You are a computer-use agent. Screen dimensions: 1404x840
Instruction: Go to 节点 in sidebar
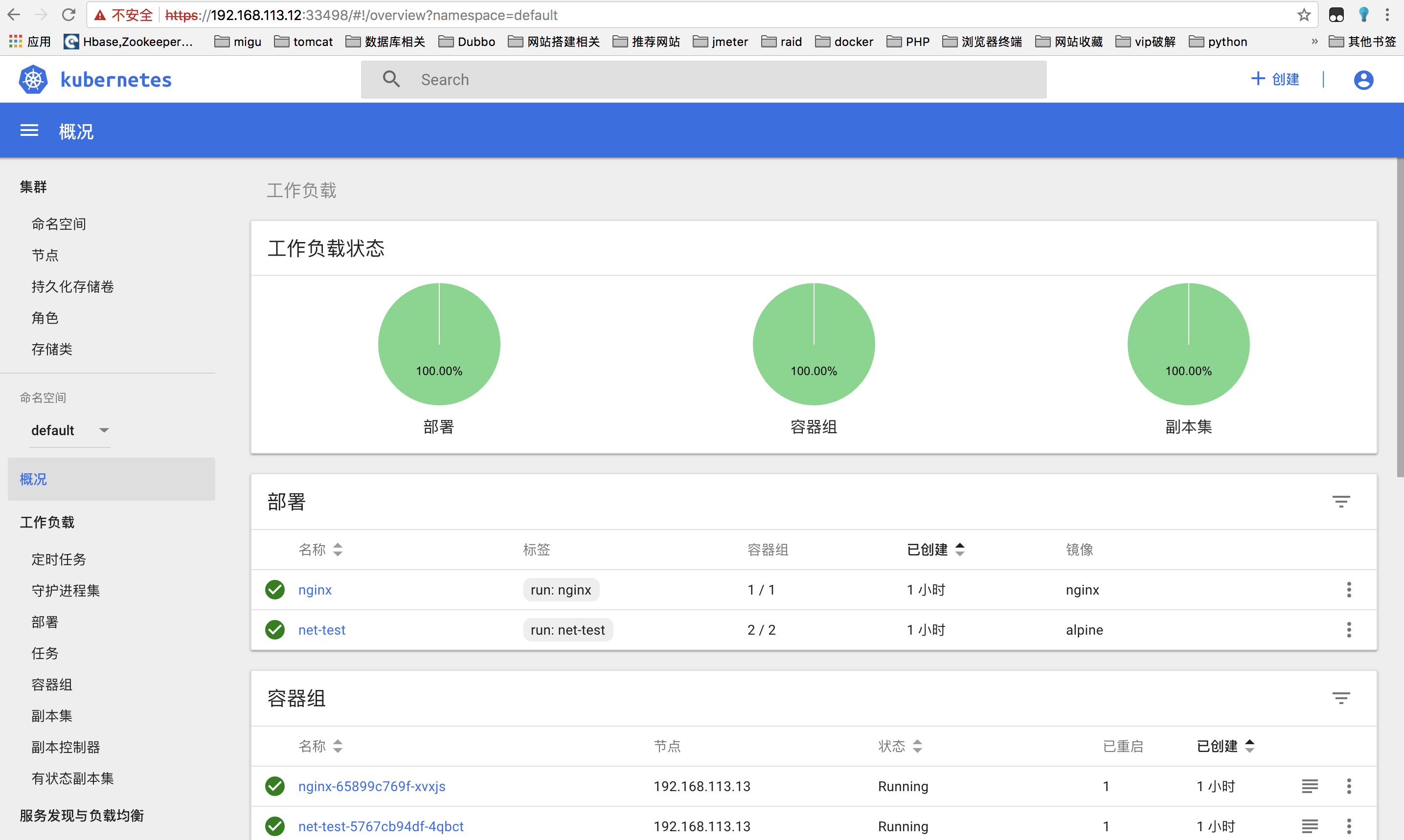[45, 255]
